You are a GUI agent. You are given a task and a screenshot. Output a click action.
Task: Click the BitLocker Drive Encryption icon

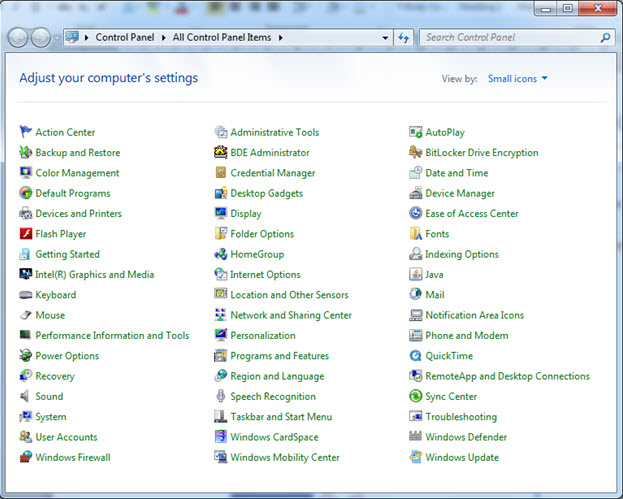[416, 152]
